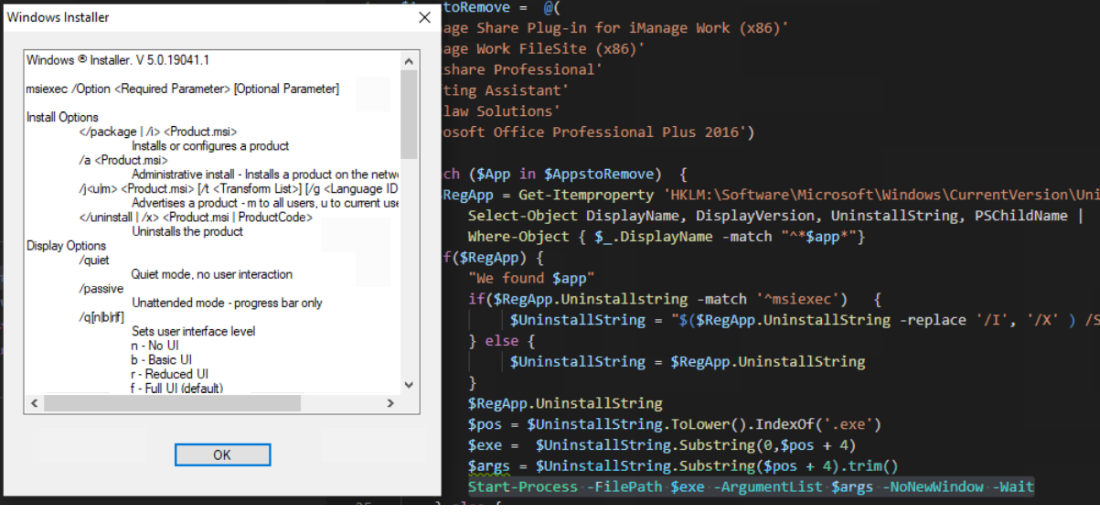The image size is (1100, 513).
Task: Click 'Quiet mode, no user interaction' text
Action: (212, 274)
